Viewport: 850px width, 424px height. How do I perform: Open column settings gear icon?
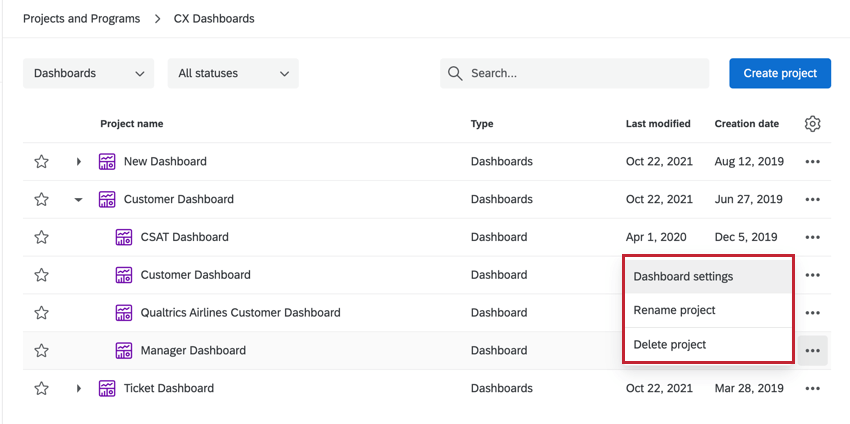812,124
